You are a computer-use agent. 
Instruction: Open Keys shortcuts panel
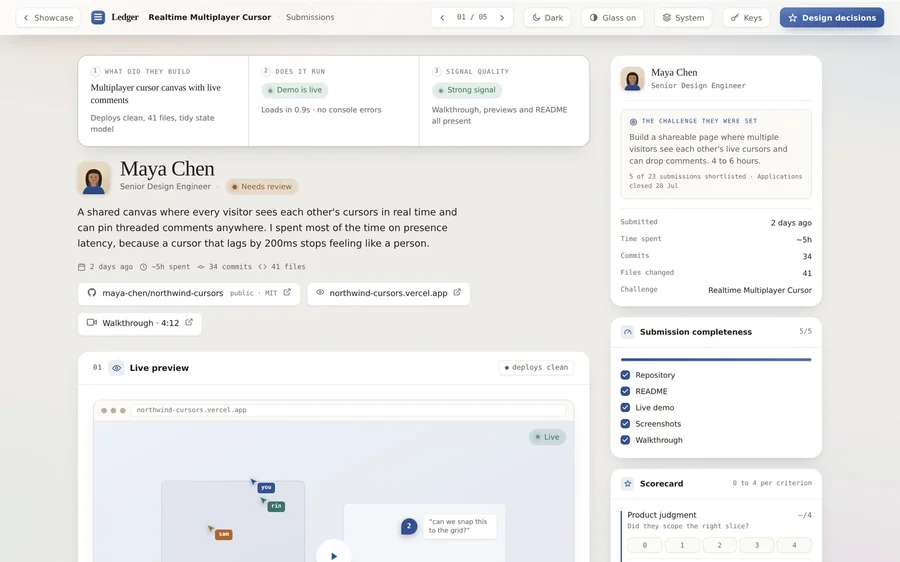[x=746, y=18]
